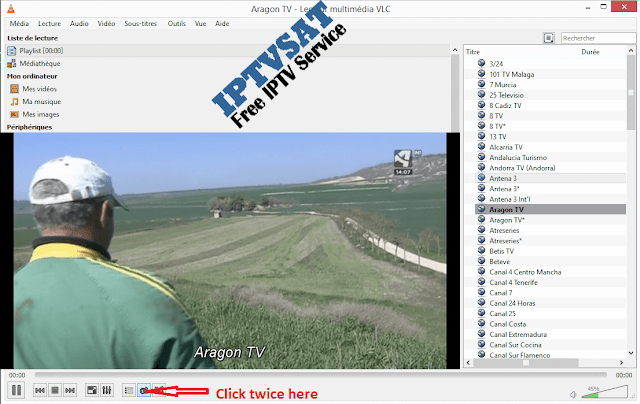Viewport: 640px width, 404px height.
Task: Mute audio via speaker icon
Action: tap(573, 394)
